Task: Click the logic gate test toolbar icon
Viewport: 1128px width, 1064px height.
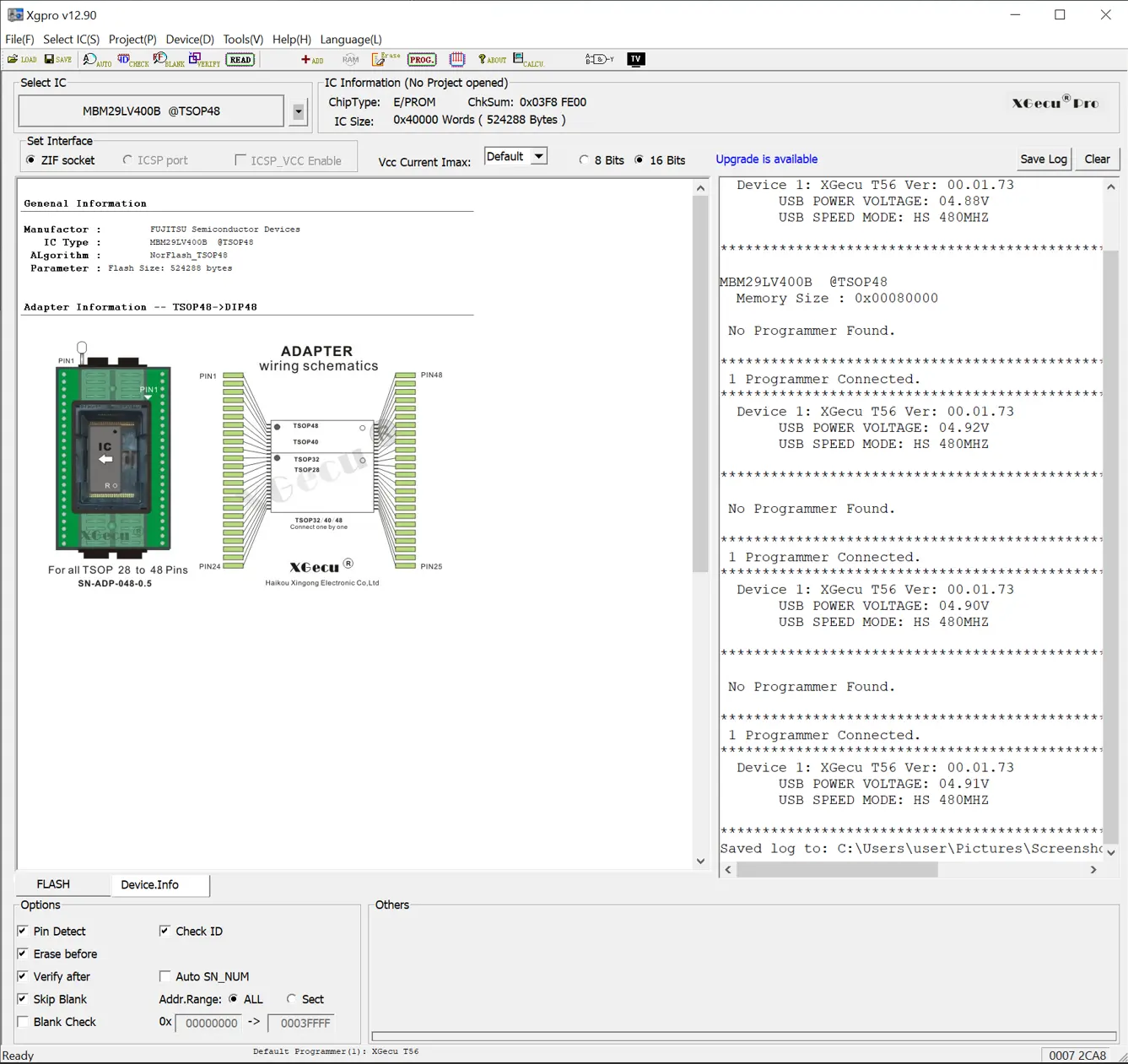Action: pos(600,59)
